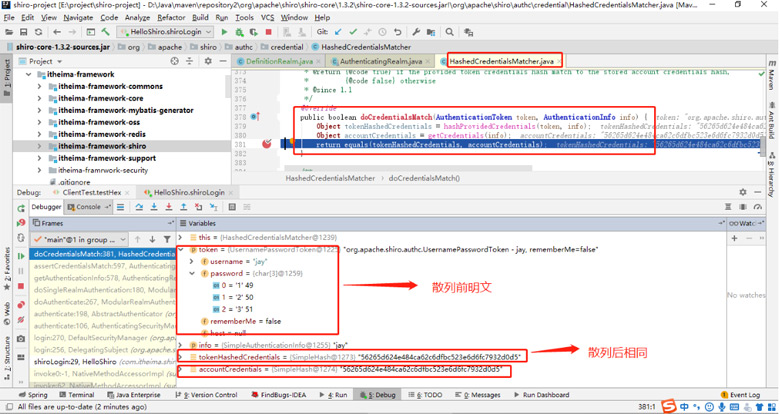Open the FindBugs-IDEA tool window
780x414 pixels.
click(279, 395)
